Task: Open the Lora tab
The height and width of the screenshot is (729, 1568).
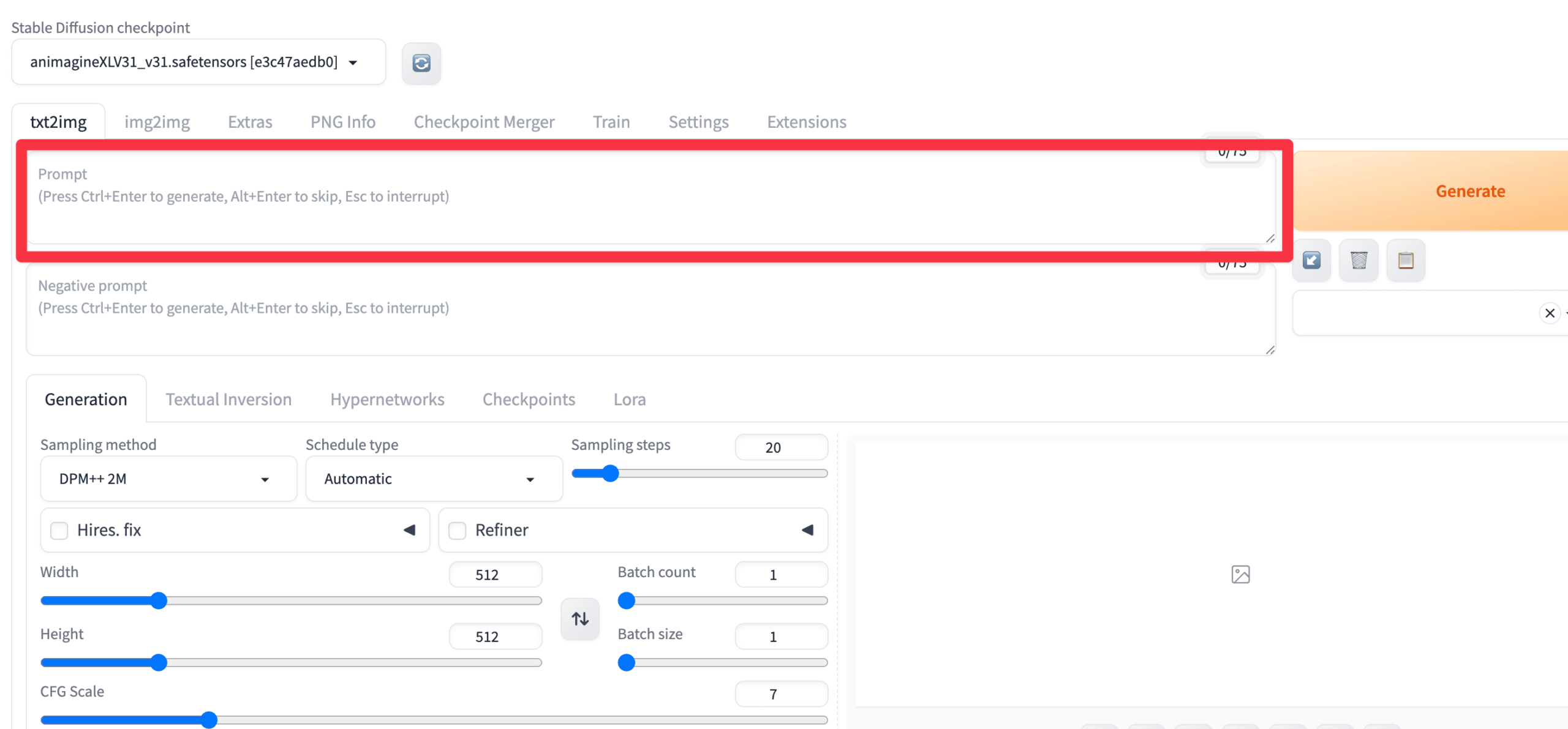Action: click(x=629, y=399)
